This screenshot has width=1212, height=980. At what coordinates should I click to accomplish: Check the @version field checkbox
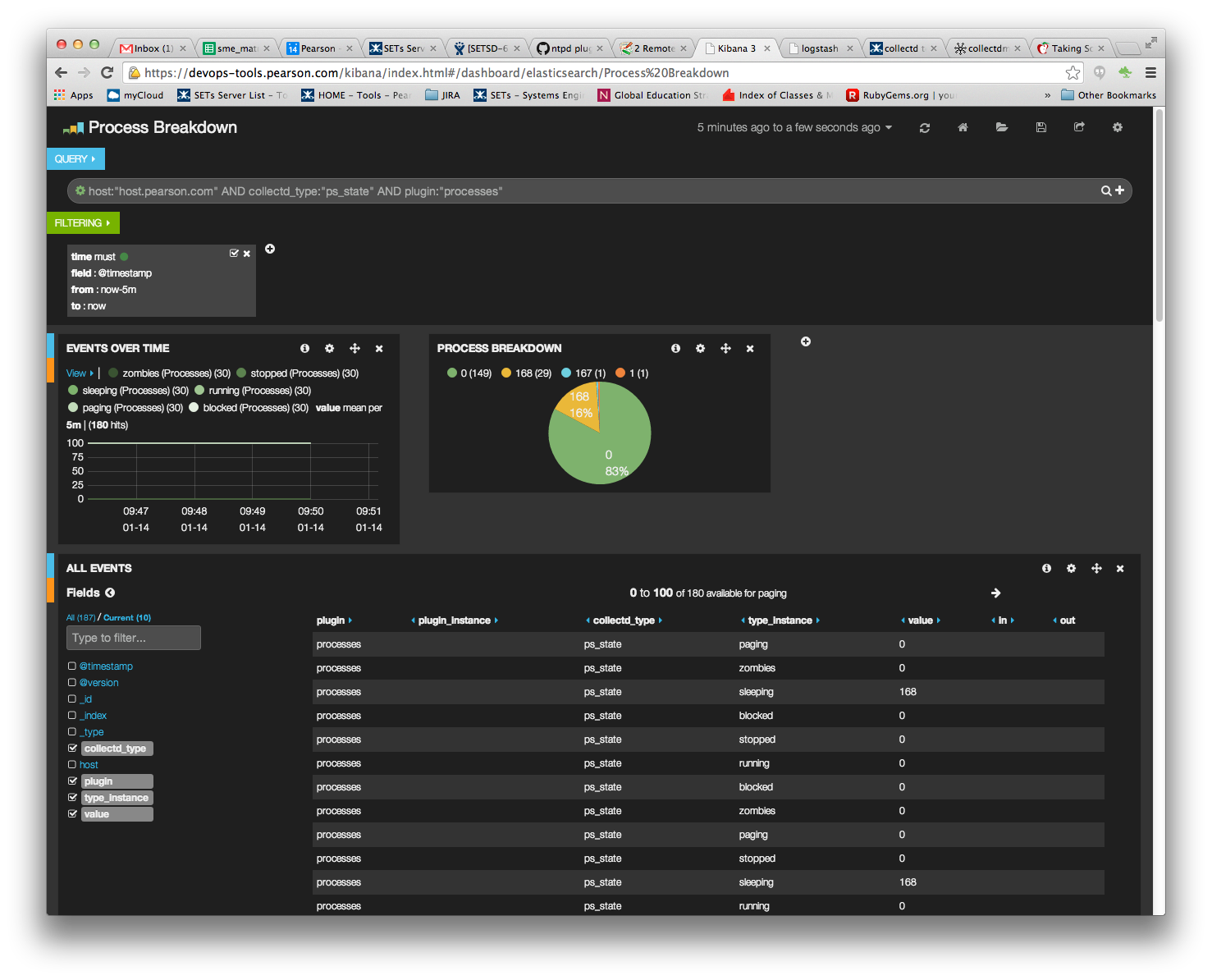pos(72,682)
